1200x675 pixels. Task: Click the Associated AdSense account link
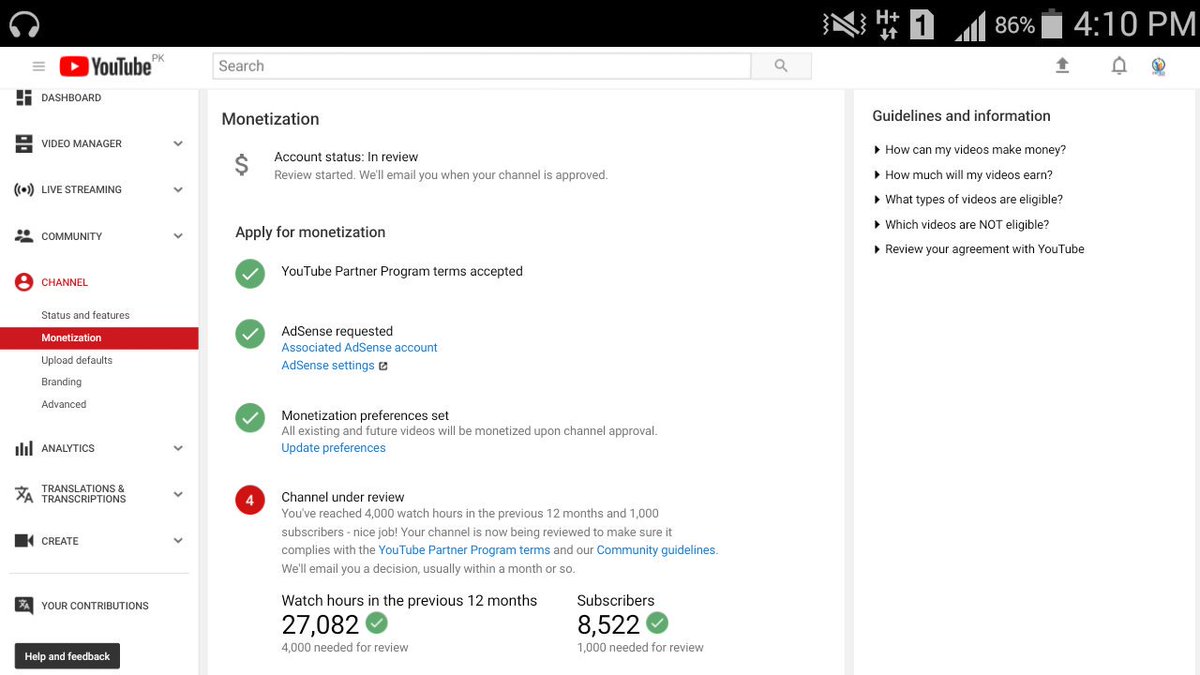click(359, 348)
